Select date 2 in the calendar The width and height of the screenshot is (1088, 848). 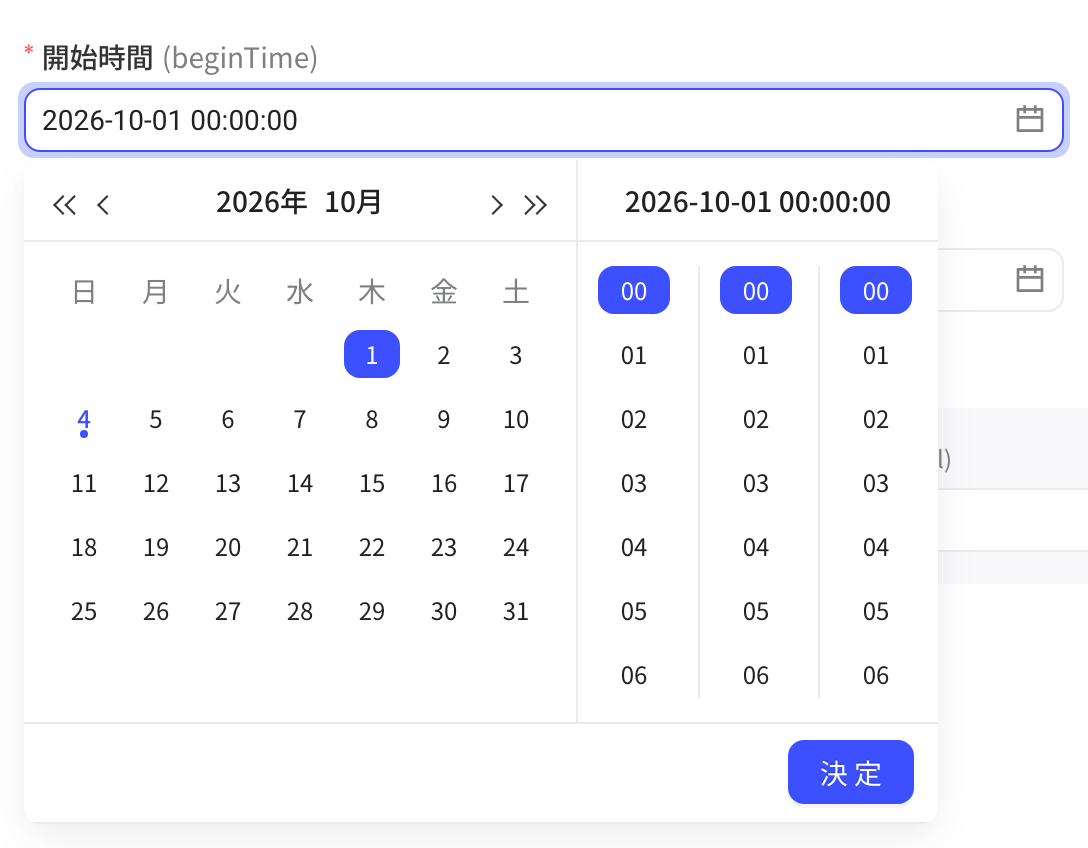click(444, 355)
